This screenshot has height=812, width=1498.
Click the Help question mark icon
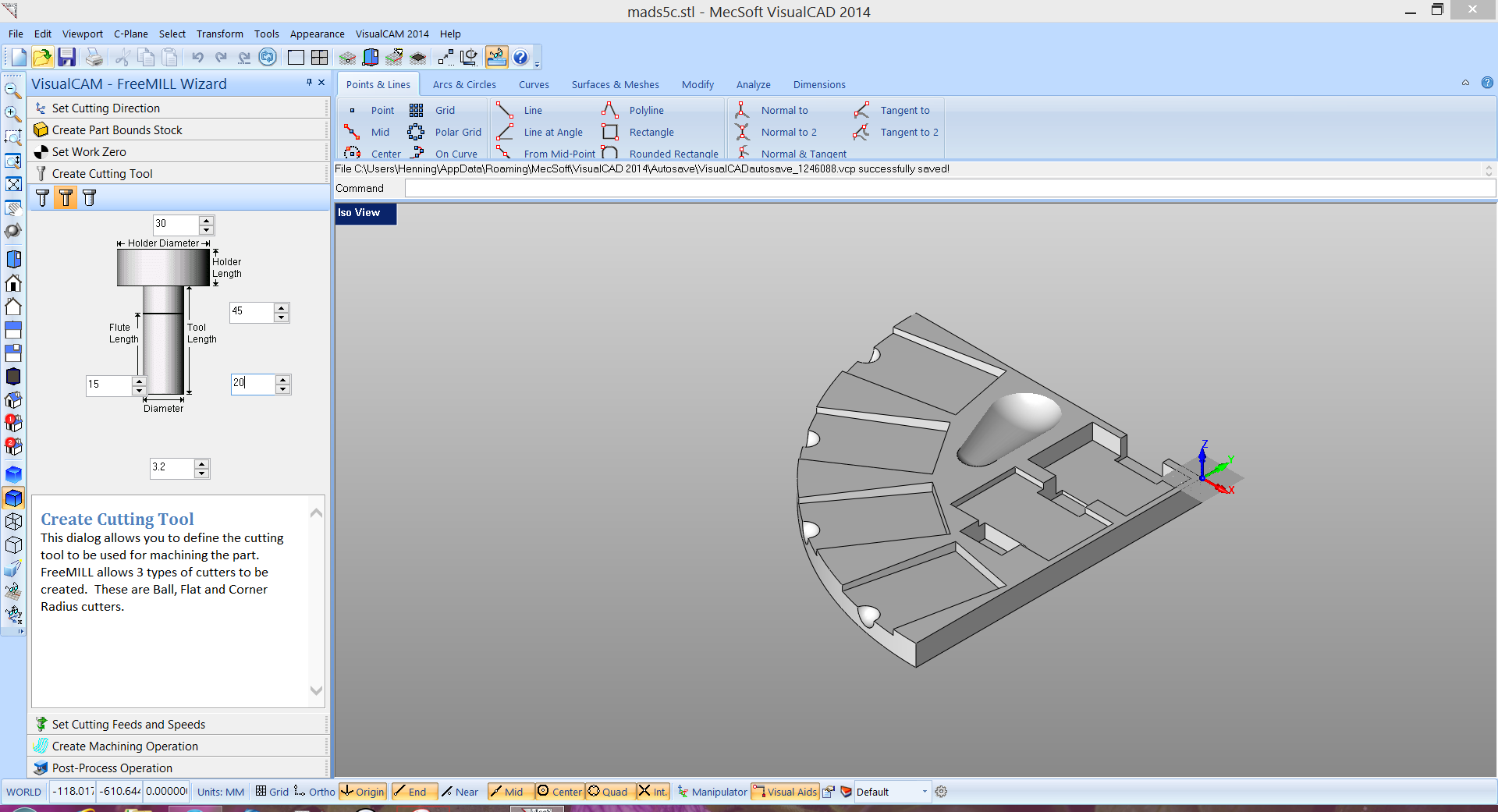(x=520, y=57)
